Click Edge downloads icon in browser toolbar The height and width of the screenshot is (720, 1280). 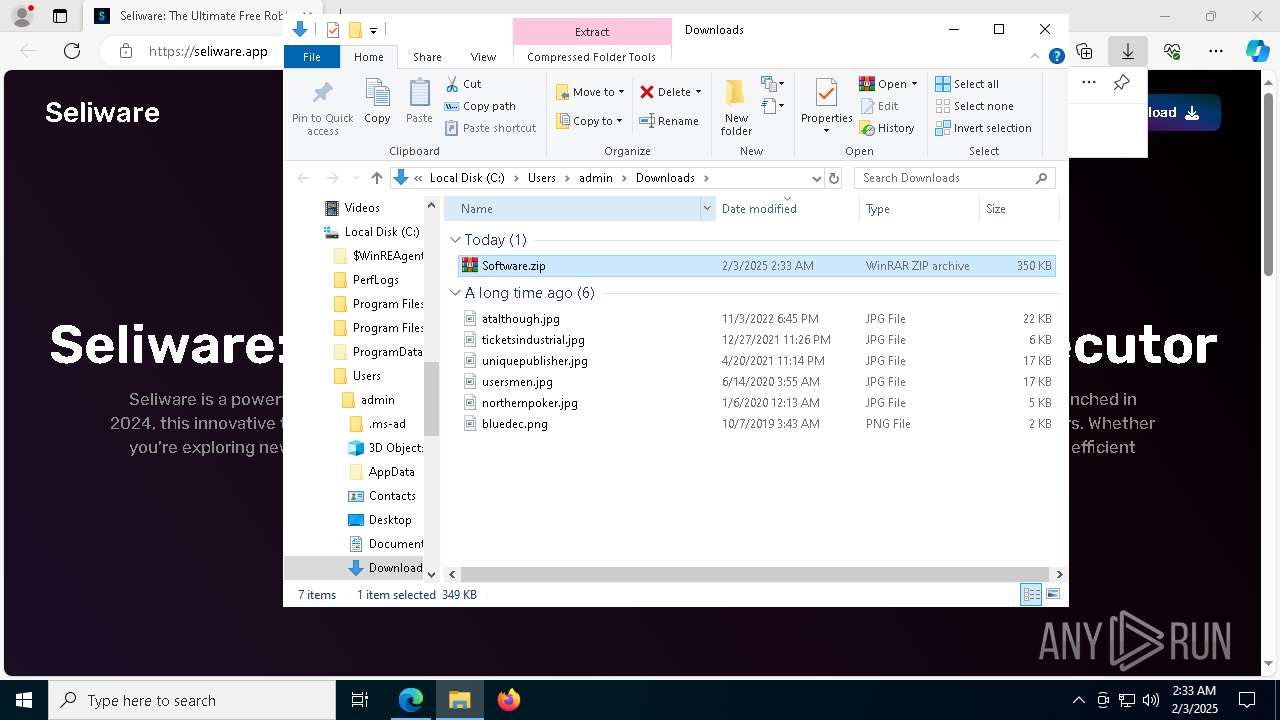click(1128, 51)
